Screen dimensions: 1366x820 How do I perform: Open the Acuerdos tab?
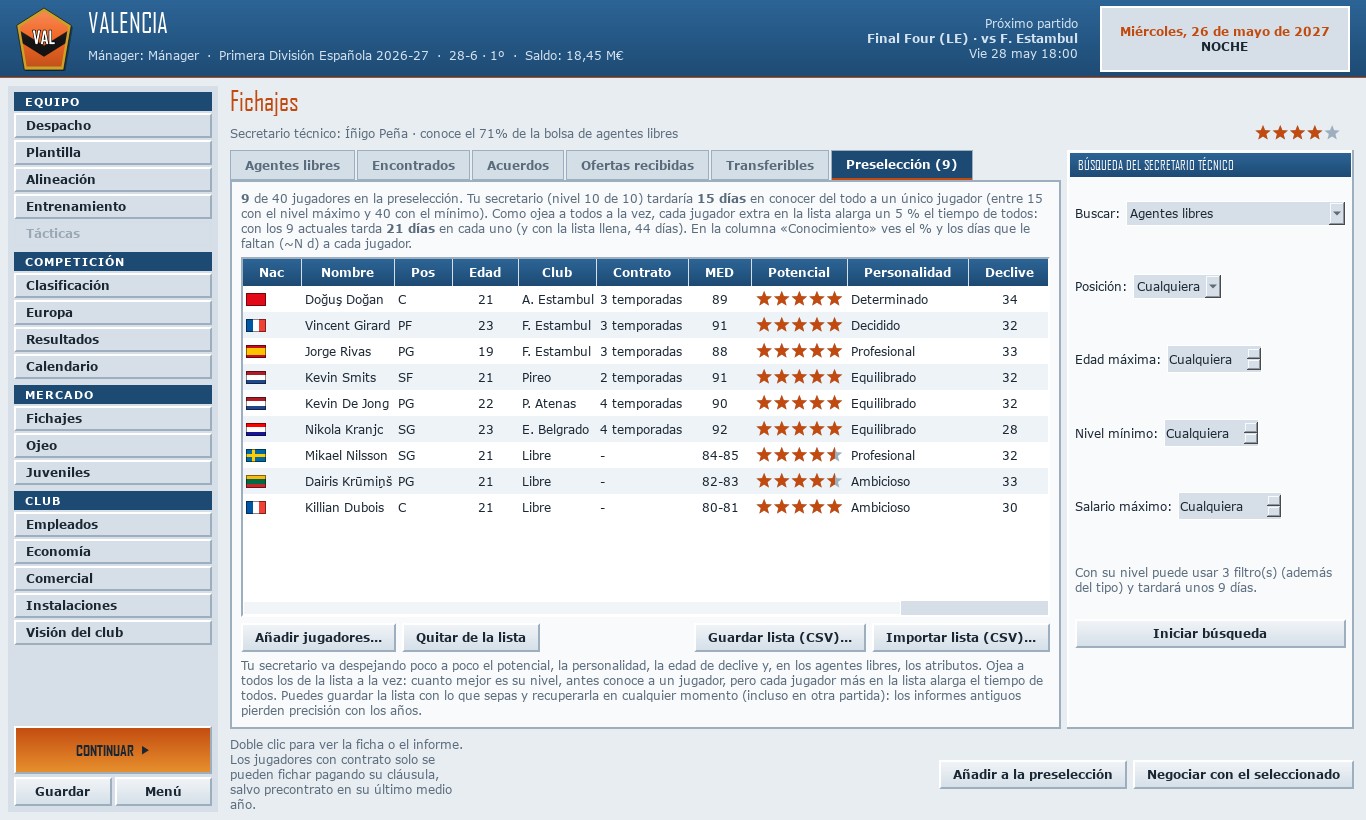pyautogui.click(x=518, y=165)
